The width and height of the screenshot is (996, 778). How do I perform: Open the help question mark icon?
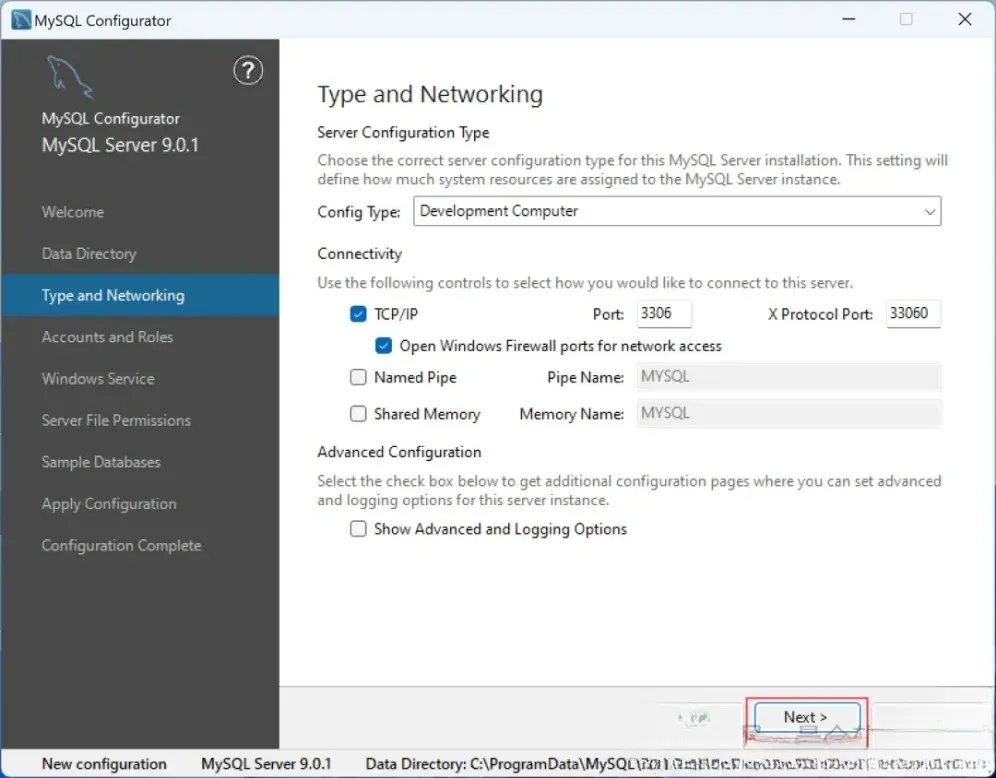pos(248,70)
